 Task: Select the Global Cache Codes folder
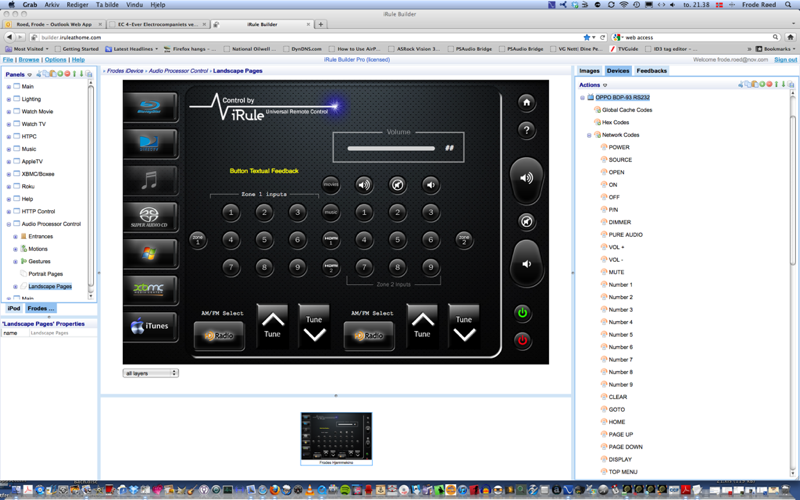tap(627, 110)
